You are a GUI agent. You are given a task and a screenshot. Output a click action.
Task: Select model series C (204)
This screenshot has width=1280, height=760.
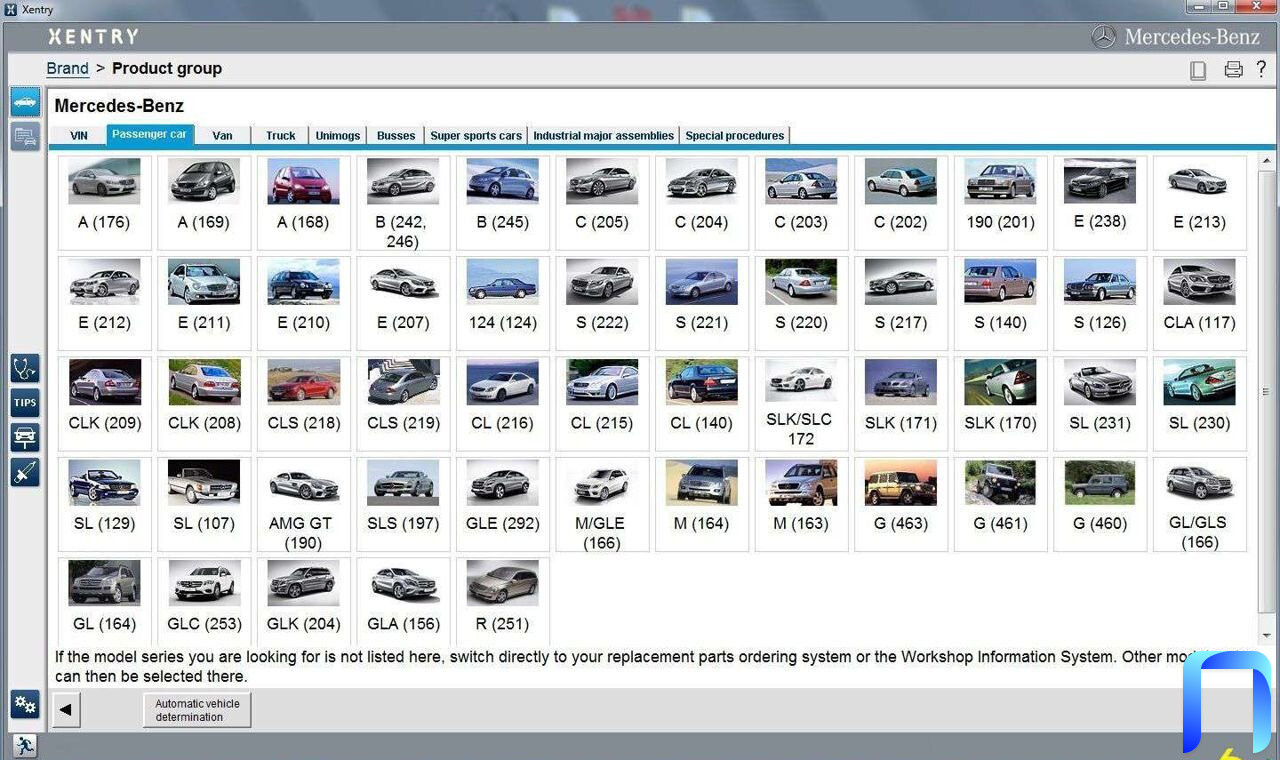point(701,203)
